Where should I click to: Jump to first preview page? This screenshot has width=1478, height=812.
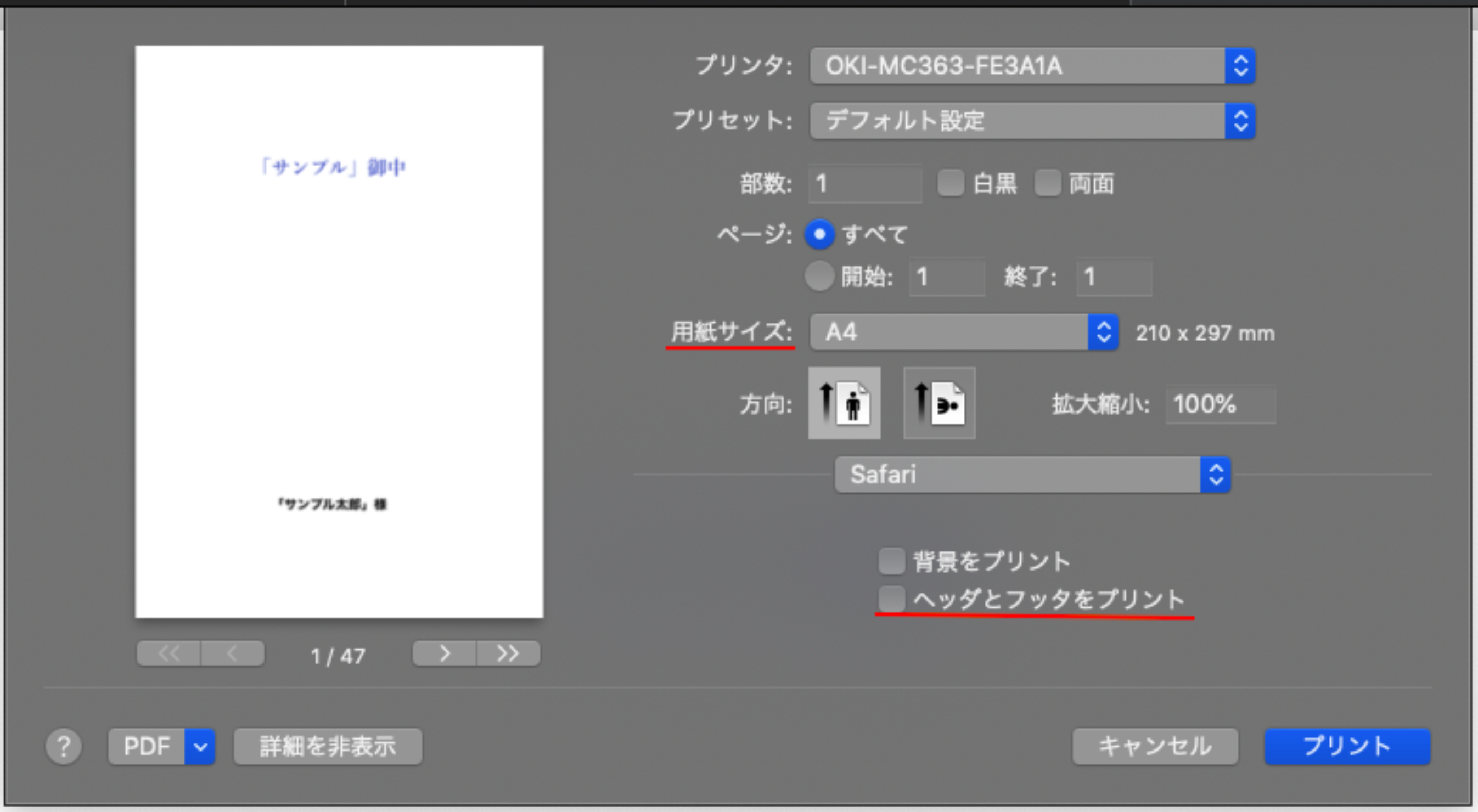pyautogui.click(x=168, y=654)
